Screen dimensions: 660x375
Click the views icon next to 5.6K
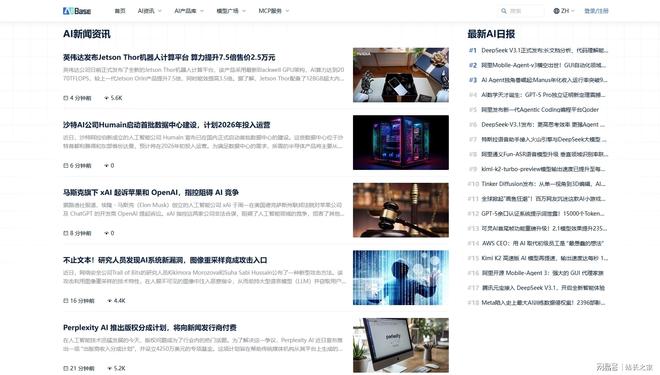coord(106,98)
